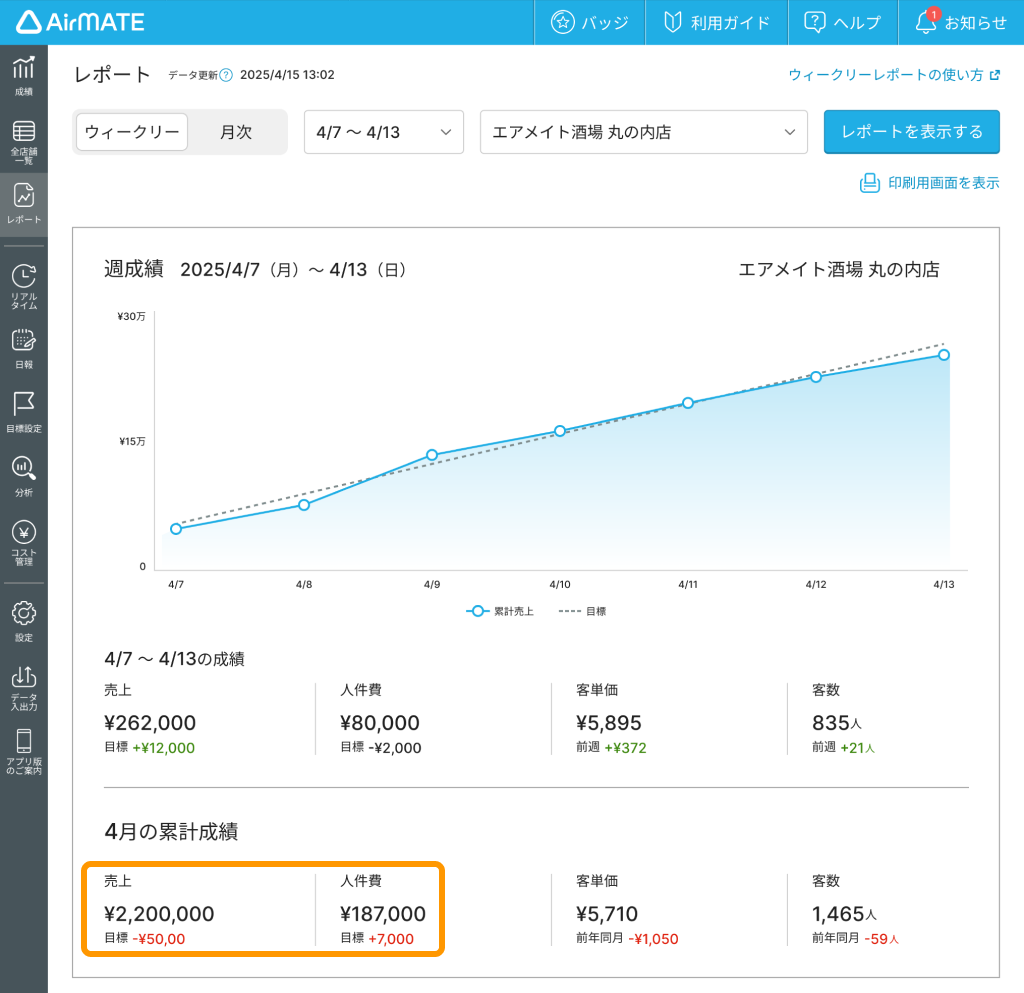This screenshot has height=993, width=1024.
Task: Click the 前週 +¥372 comparison
Action: click(611, 748)
